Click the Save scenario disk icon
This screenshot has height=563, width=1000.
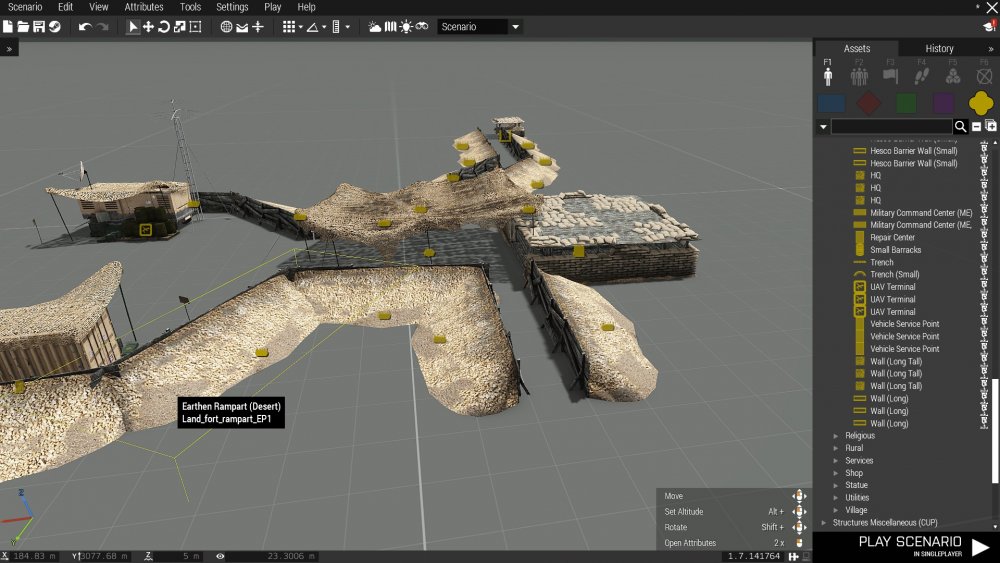[38, 27]
